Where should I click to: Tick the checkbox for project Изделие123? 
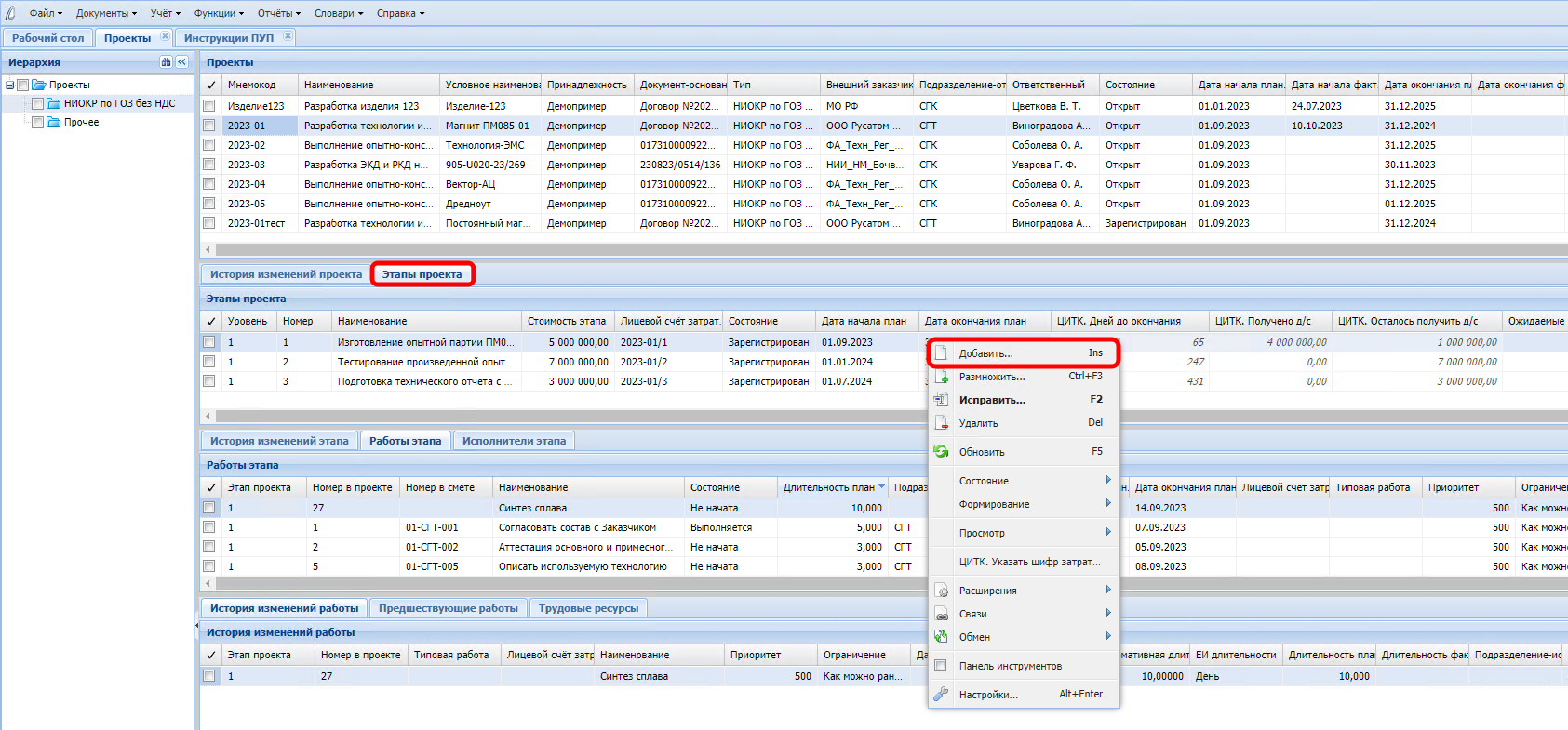pos(209,106)
